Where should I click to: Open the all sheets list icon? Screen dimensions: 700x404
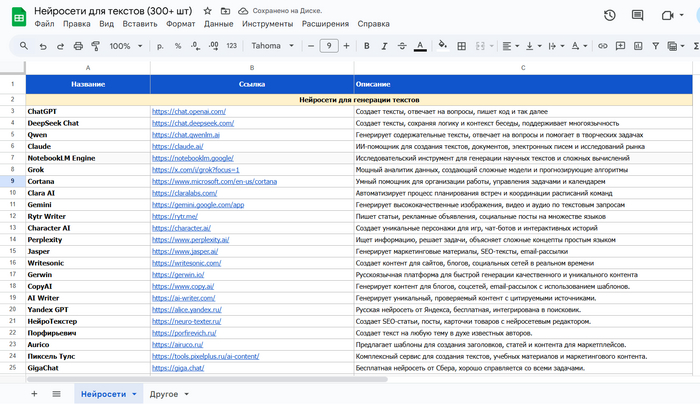pos(54,394)
